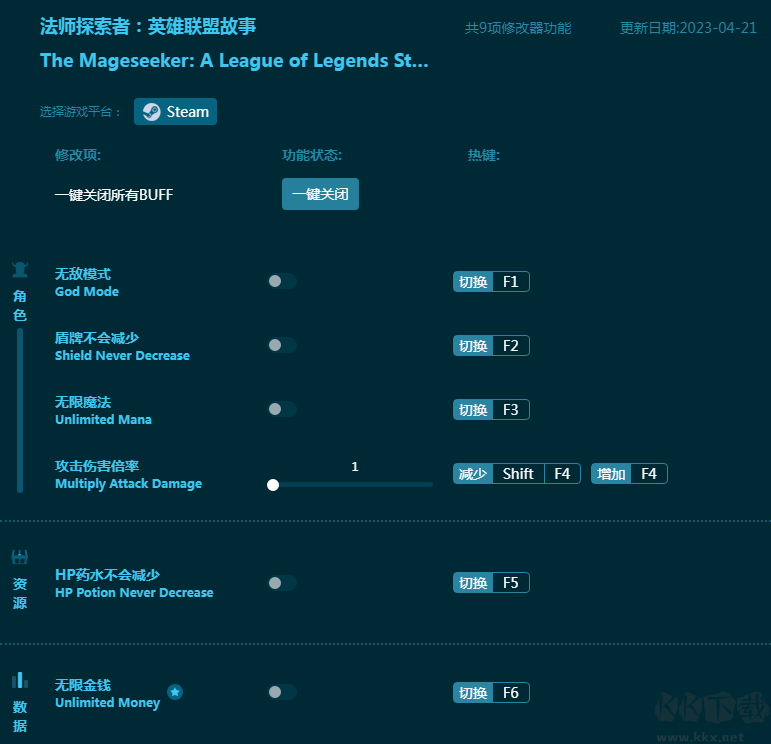Enable Shield Never Decrease toggle
771x744 pixels.
coord(282,346)
